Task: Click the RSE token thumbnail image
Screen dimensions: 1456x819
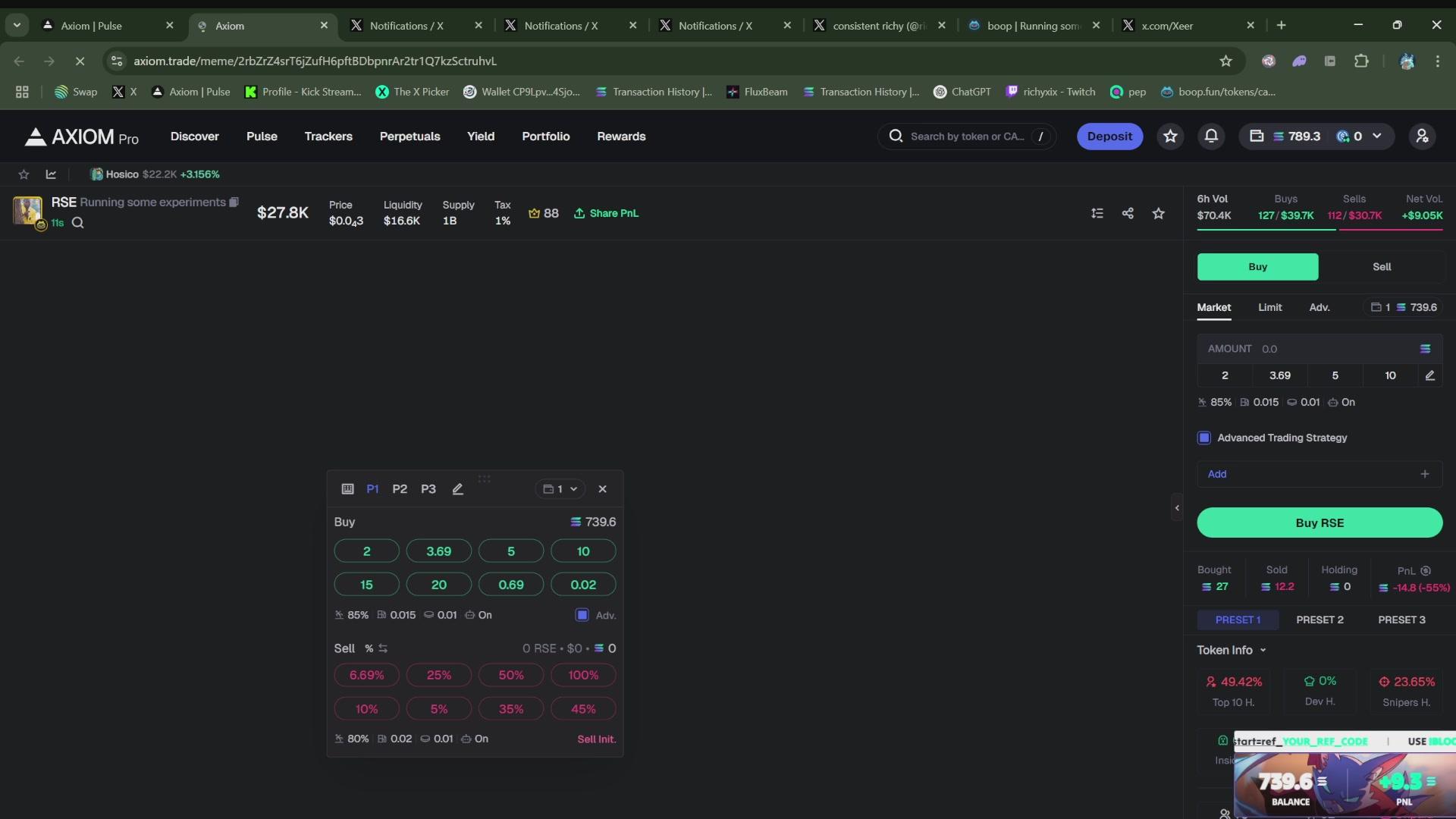Action: coord(27,210)
